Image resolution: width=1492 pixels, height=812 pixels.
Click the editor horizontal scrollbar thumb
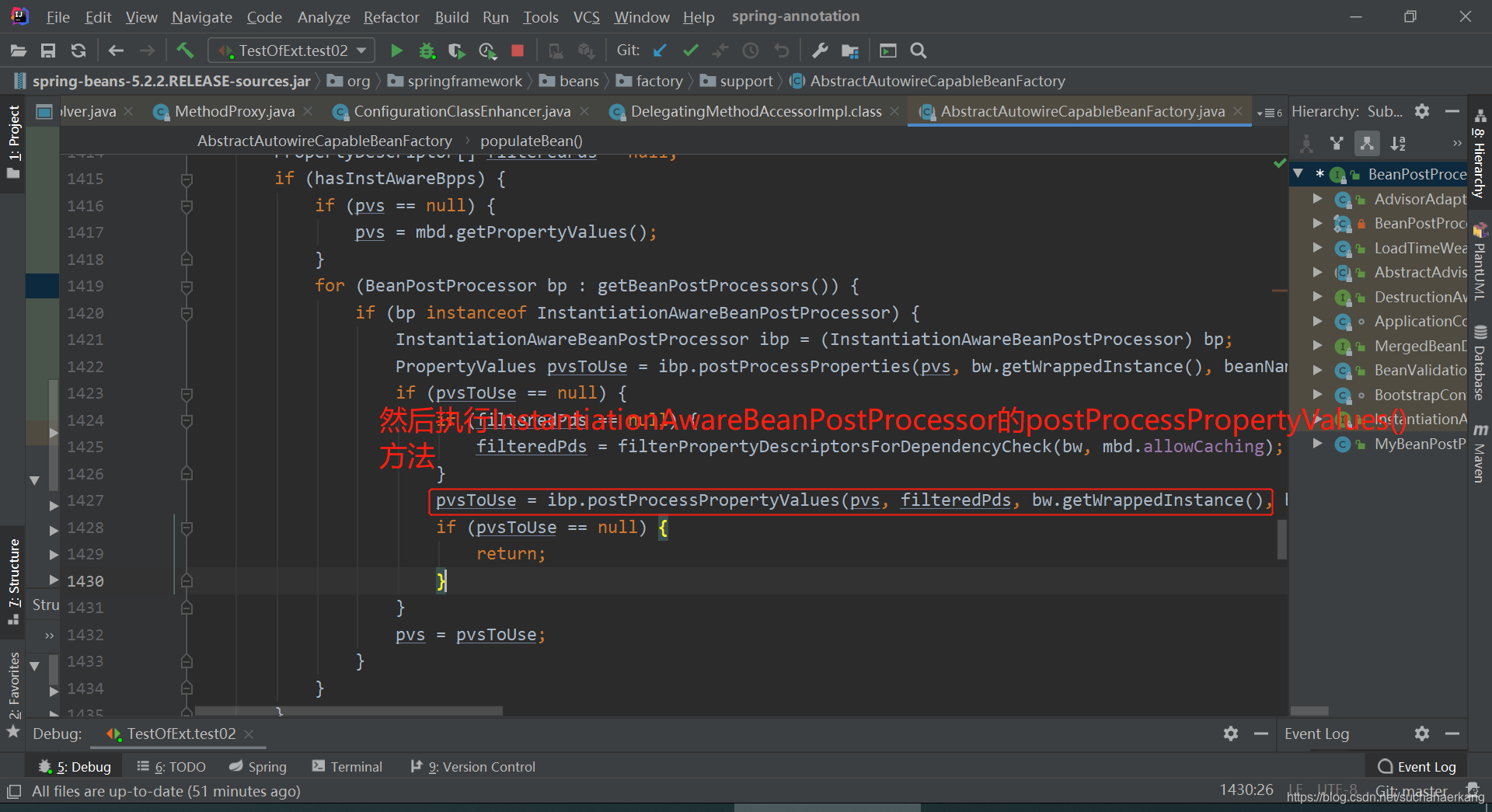(x=349, y=710)
